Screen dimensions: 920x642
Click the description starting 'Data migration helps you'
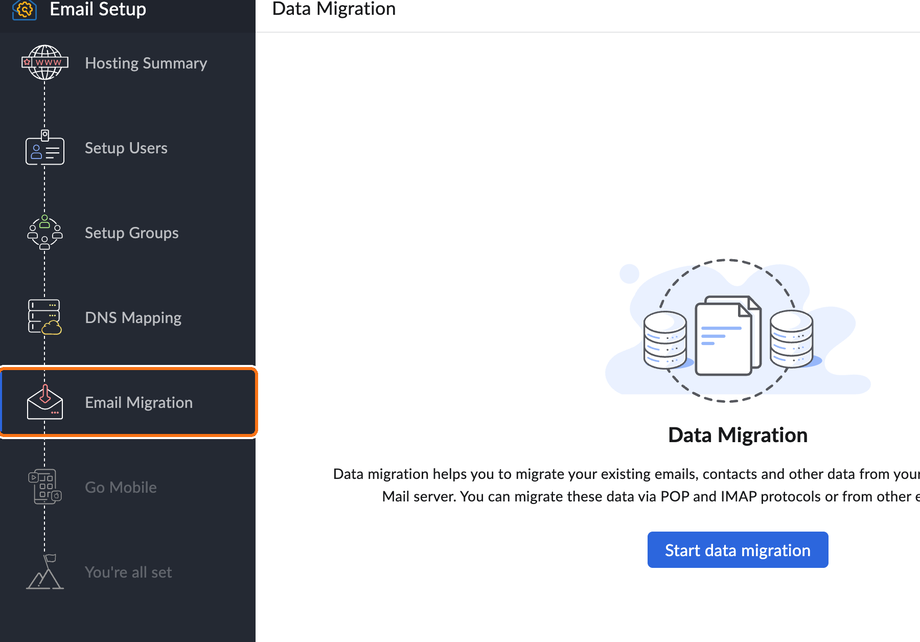click(x=626, y=485)
